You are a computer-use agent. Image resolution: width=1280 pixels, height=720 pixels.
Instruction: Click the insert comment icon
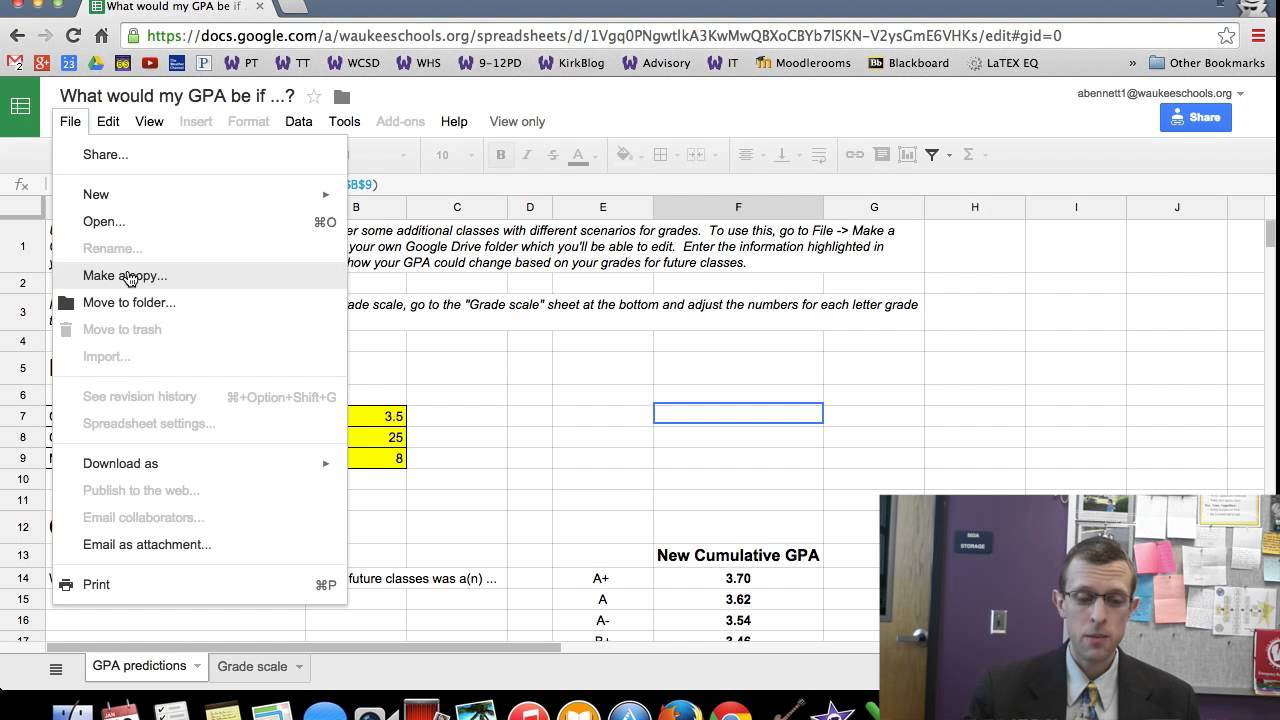(x=881, y=155)
